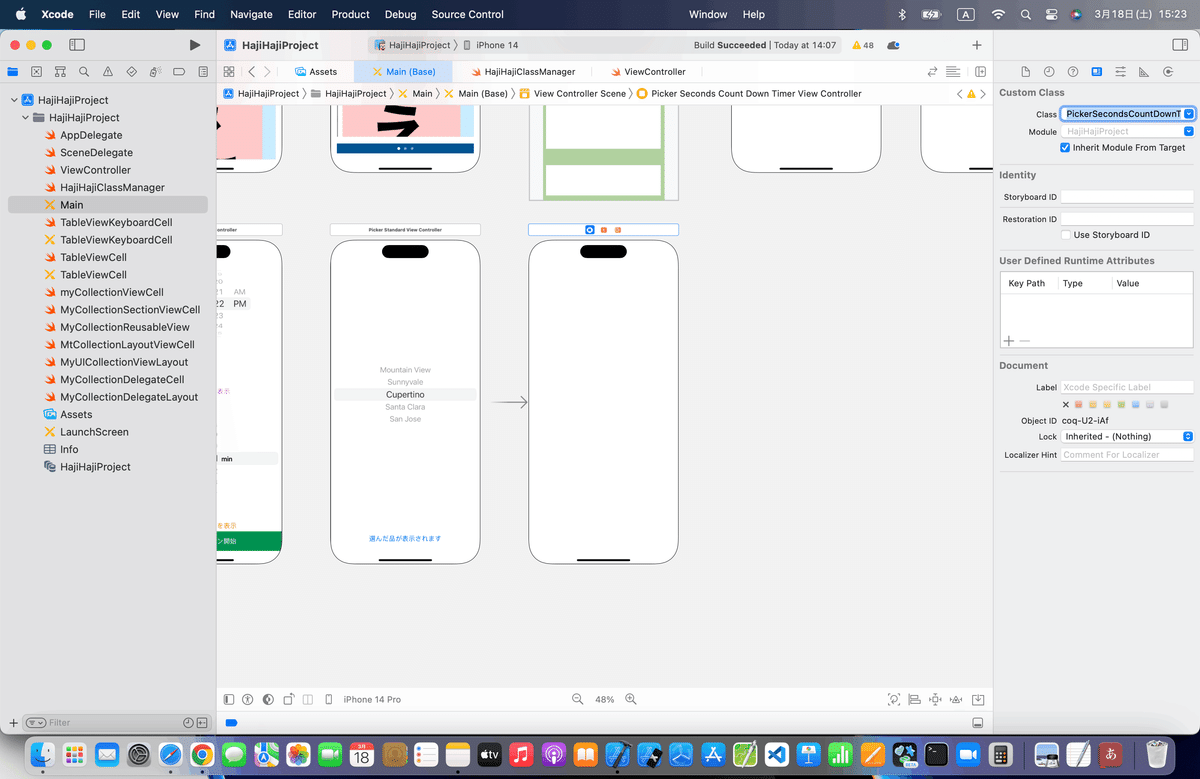The width and height of the screenshot is (1200, 779).
Task: Show the File inspector
Action: [1025, 72]
